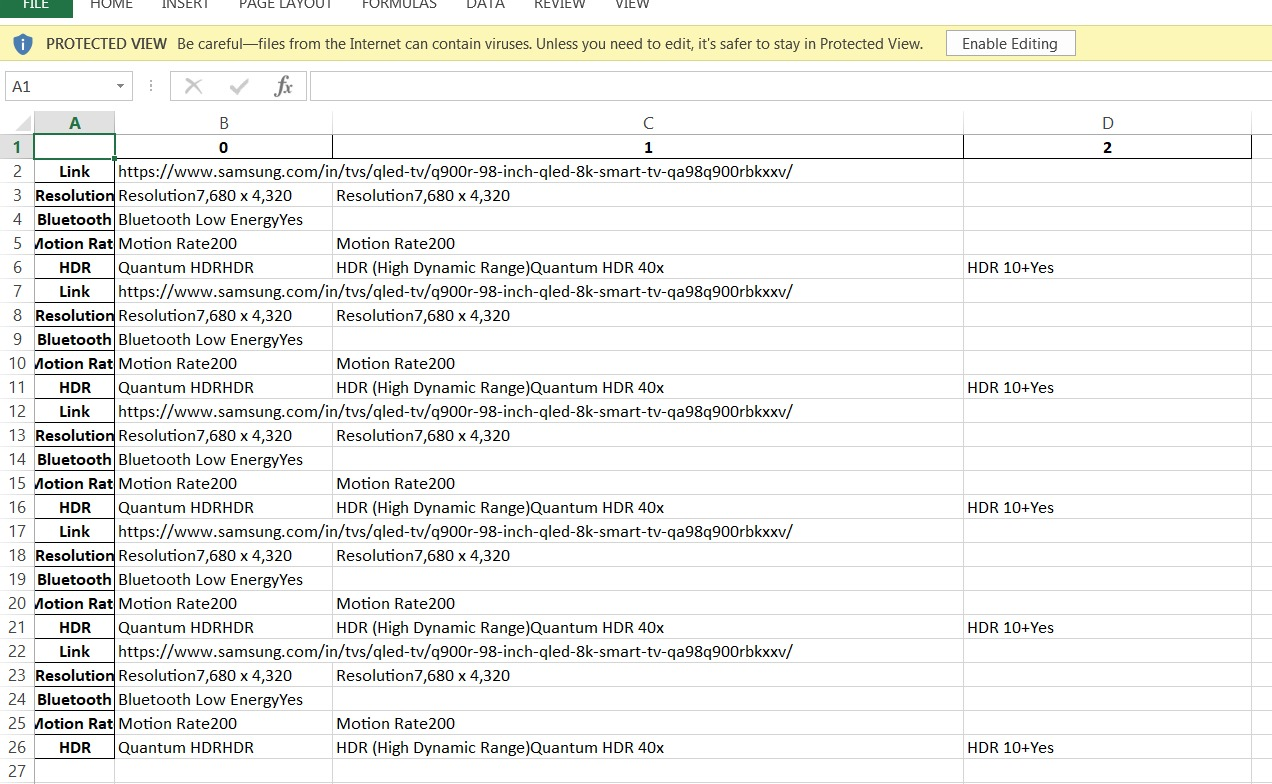Screen dimensions: 1272x784
Task: Switch to the FORMULAS ribbon tab
Action: pos(398,5)
